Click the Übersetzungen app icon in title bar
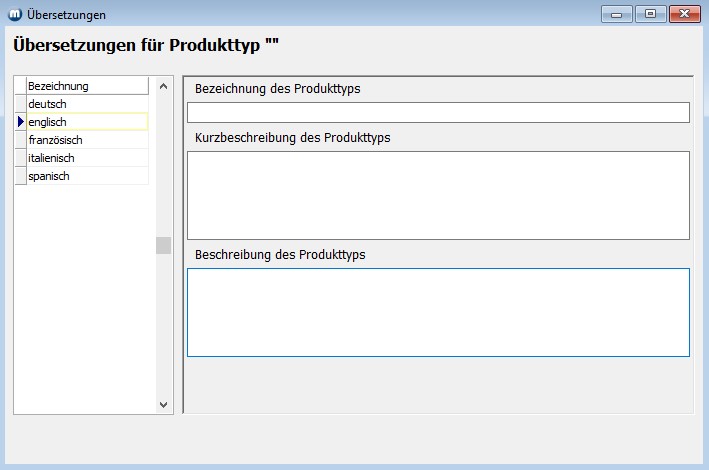Image resolution: width=709 pixels, height=470 pixels. pyautogui.click(x=14, y=15)
